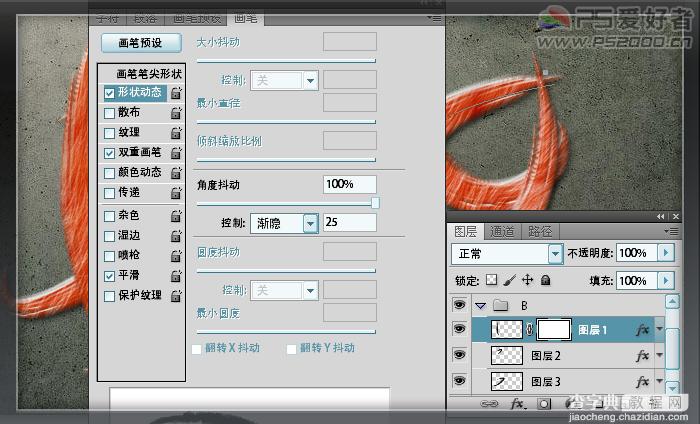Viewport: 700px width, 424px height.
Task: Click the fx effects icon on 图层 1
Action: (x=643, y=330)
